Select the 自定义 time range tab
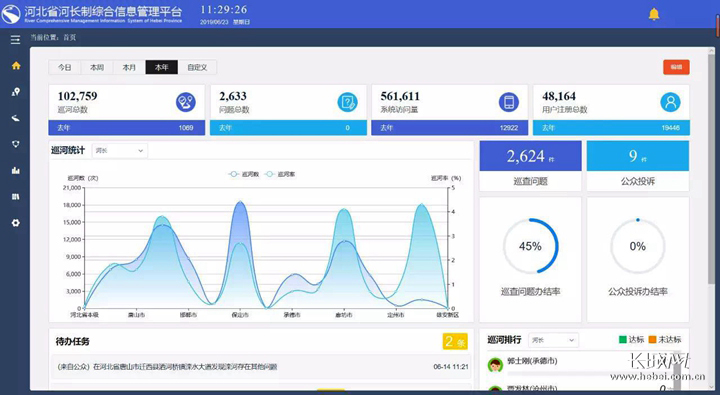The image size is (720, 395). click(197, 67)
